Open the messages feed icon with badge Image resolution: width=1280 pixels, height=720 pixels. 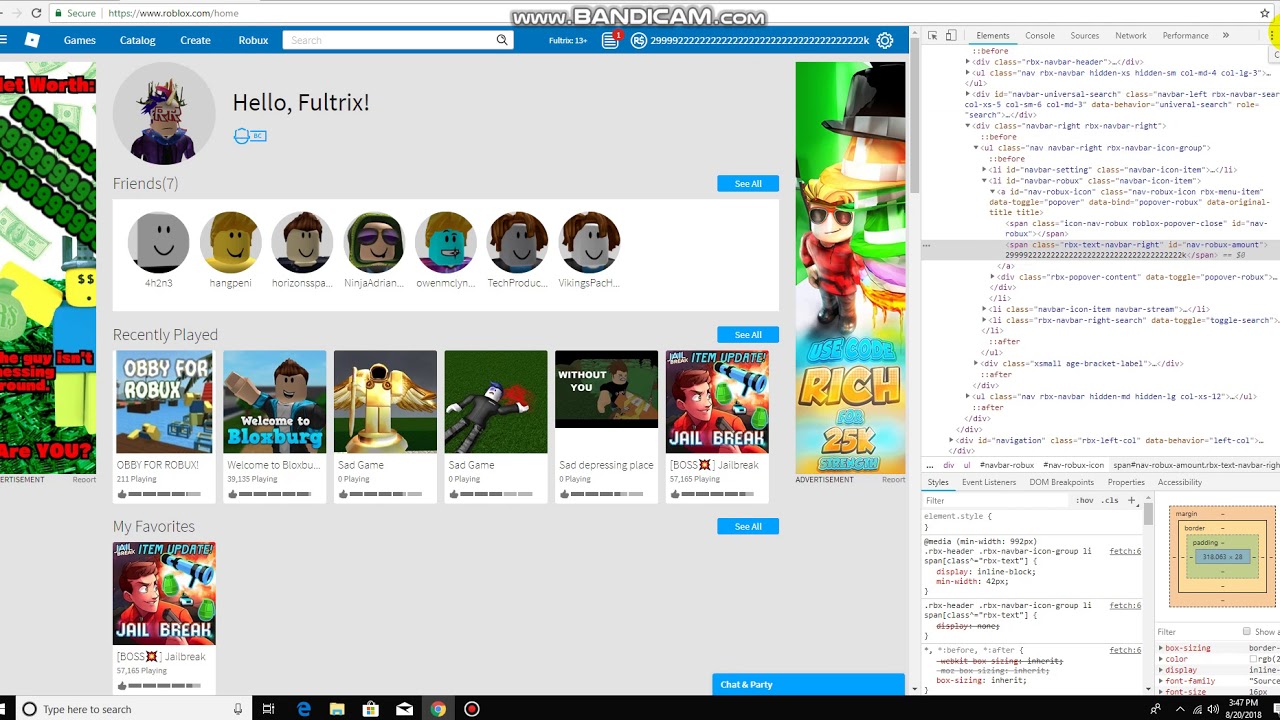coord(610,40)
